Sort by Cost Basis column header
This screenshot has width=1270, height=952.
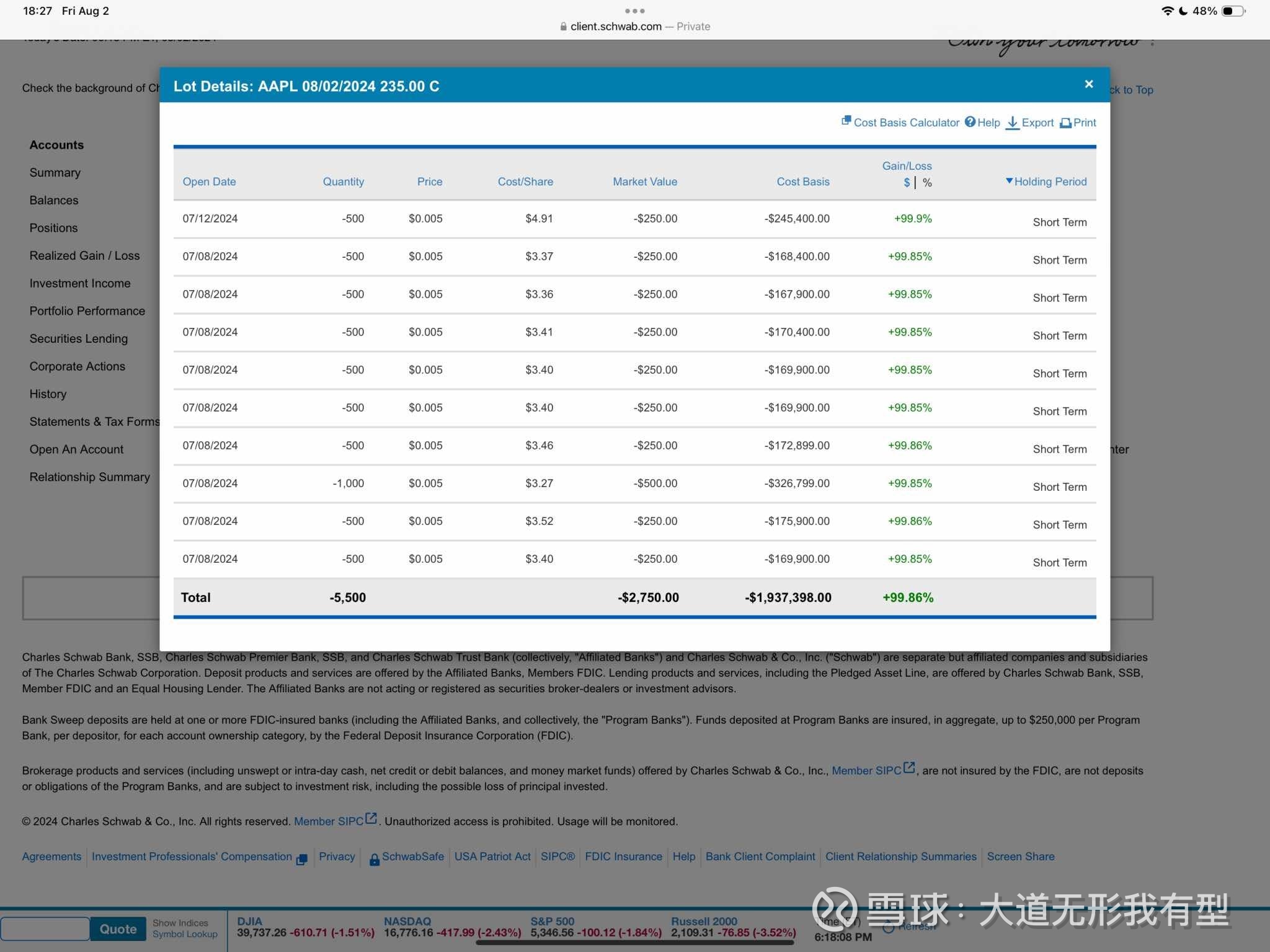click(x=803, y=182)
